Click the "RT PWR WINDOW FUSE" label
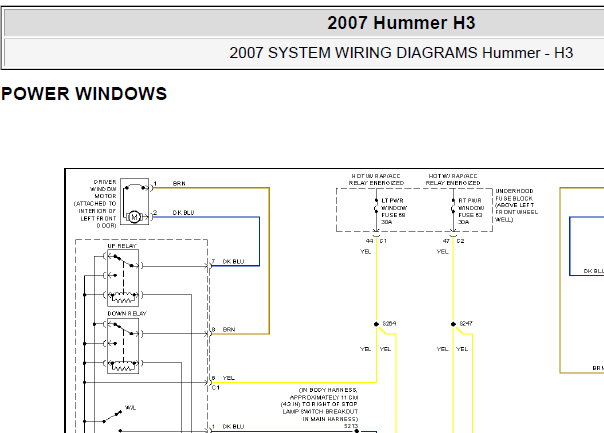604x433 pixels. [471, 211]
